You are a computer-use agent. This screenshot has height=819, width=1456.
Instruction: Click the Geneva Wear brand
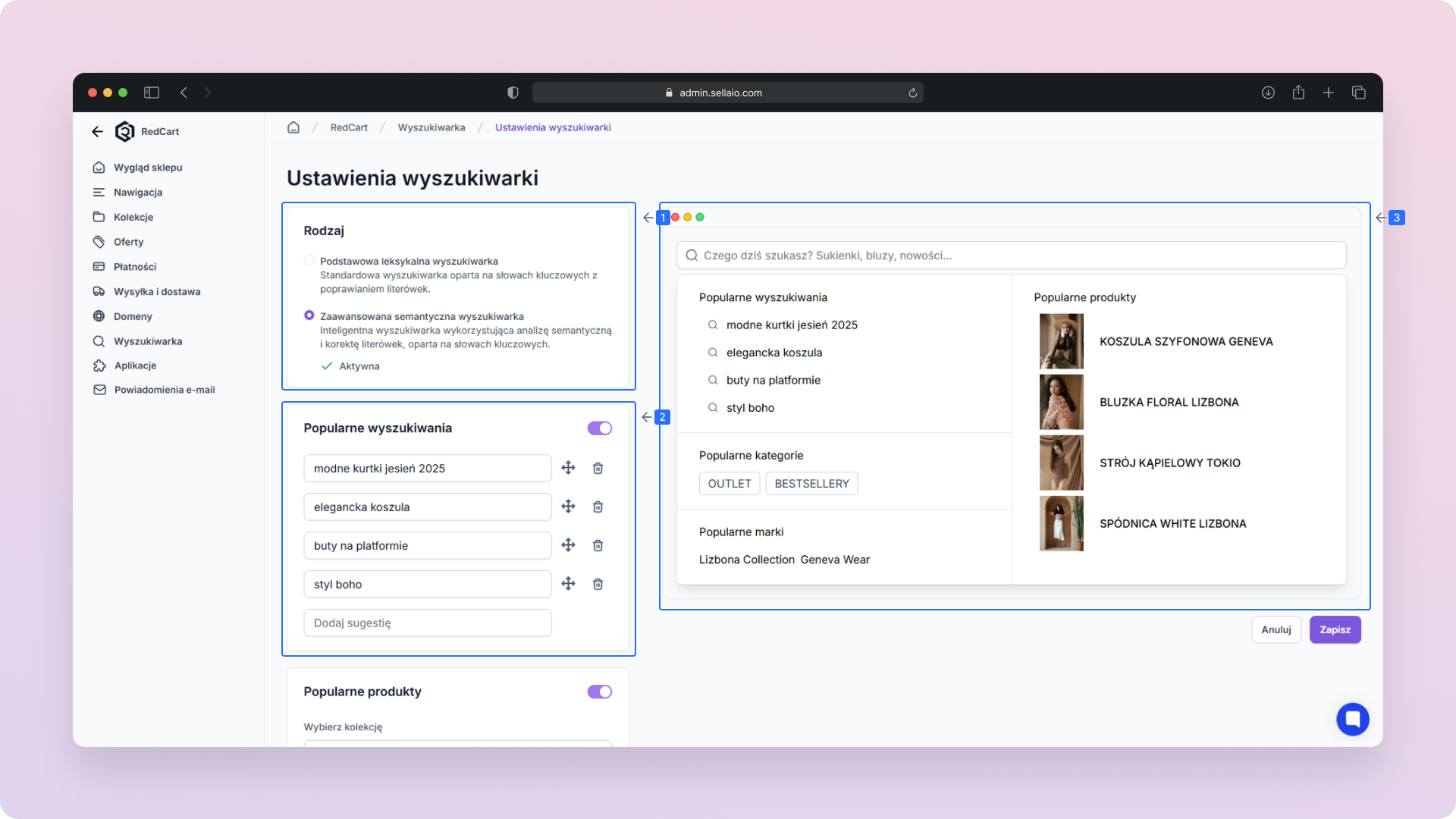tap(835, 560)
